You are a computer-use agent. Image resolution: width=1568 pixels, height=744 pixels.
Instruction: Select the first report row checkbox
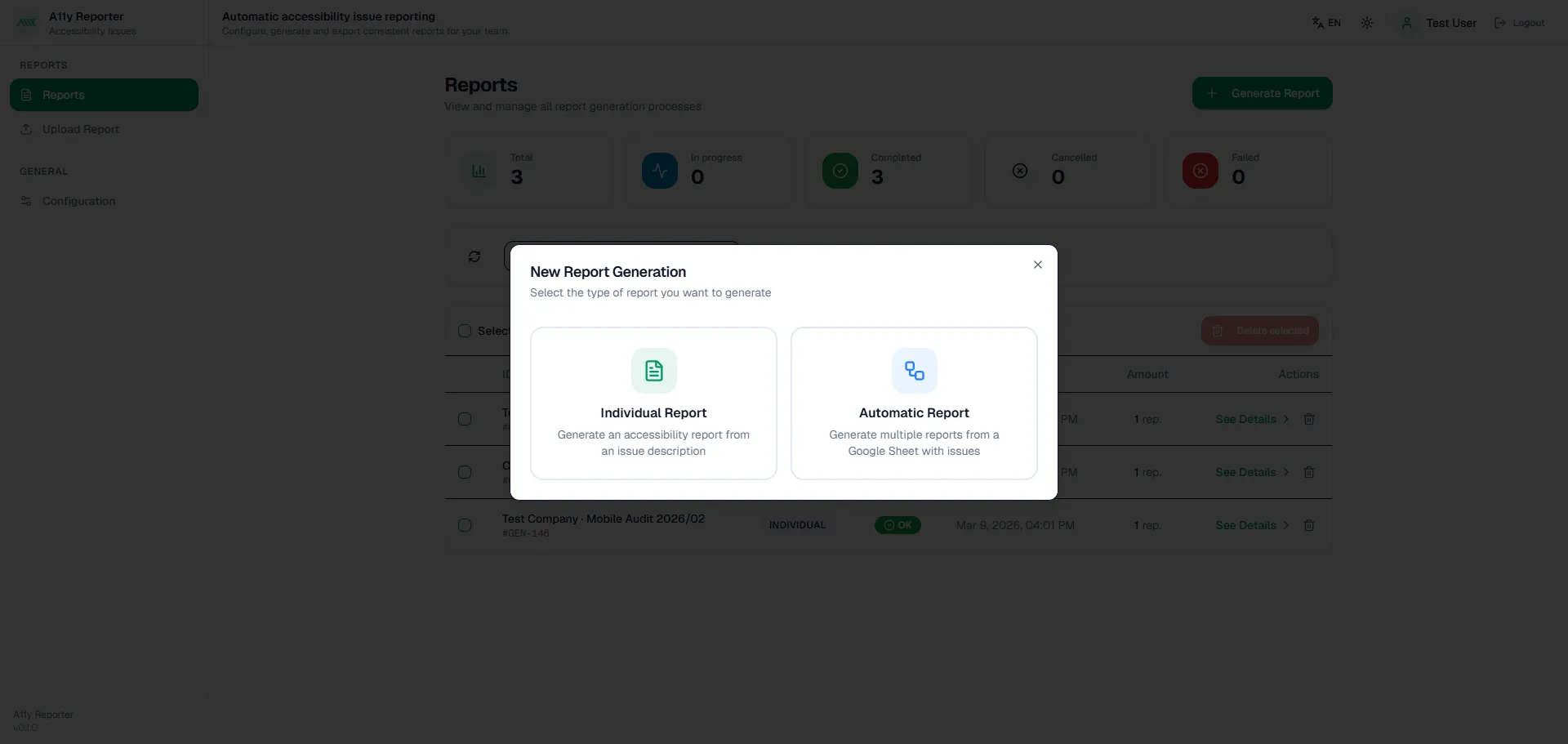tap(465, 419)
